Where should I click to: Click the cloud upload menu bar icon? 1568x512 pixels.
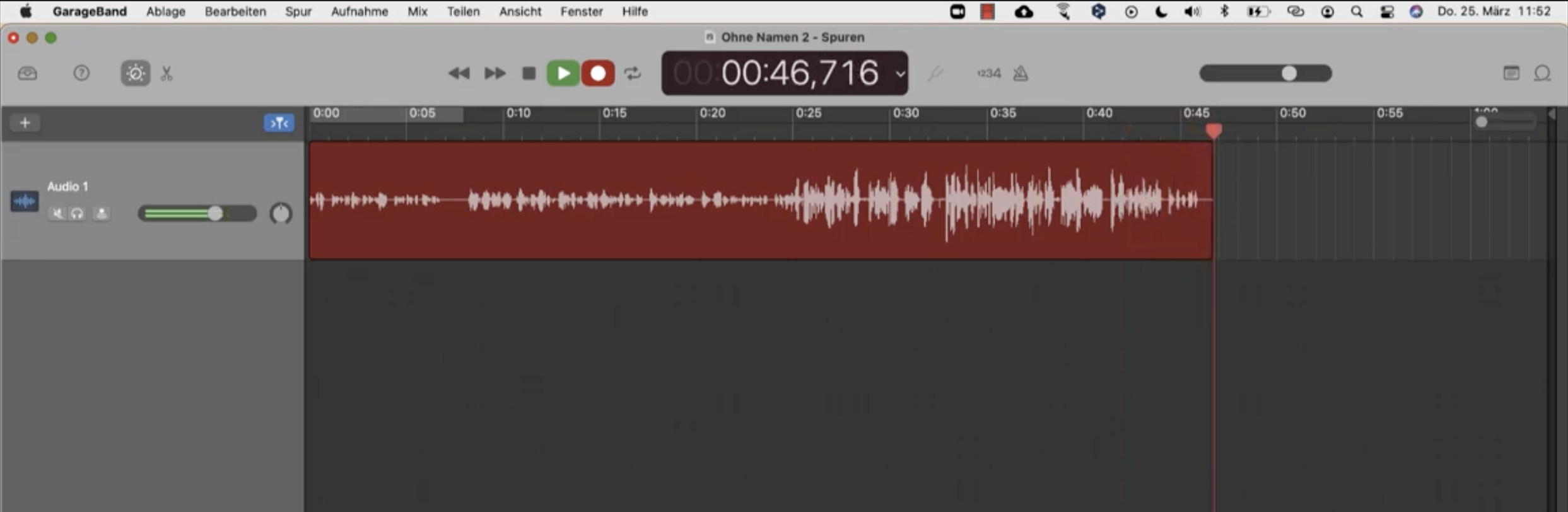[x=1024, y=11]
